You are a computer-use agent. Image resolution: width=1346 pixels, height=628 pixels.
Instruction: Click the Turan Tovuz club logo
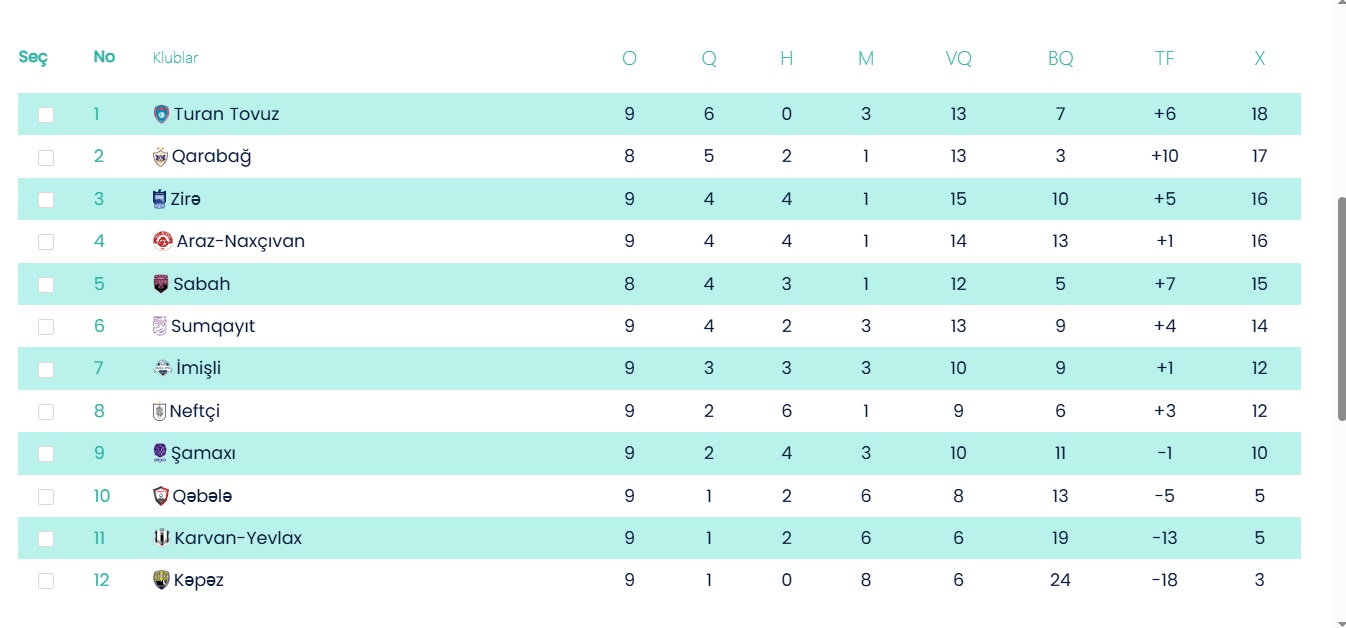[161, 114]
